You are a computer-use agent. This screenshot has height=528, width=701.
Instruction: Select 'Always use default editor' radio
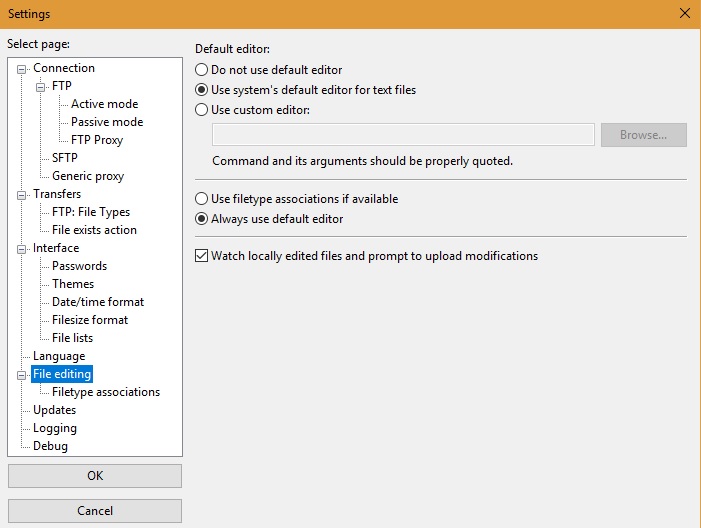point(269,219)
